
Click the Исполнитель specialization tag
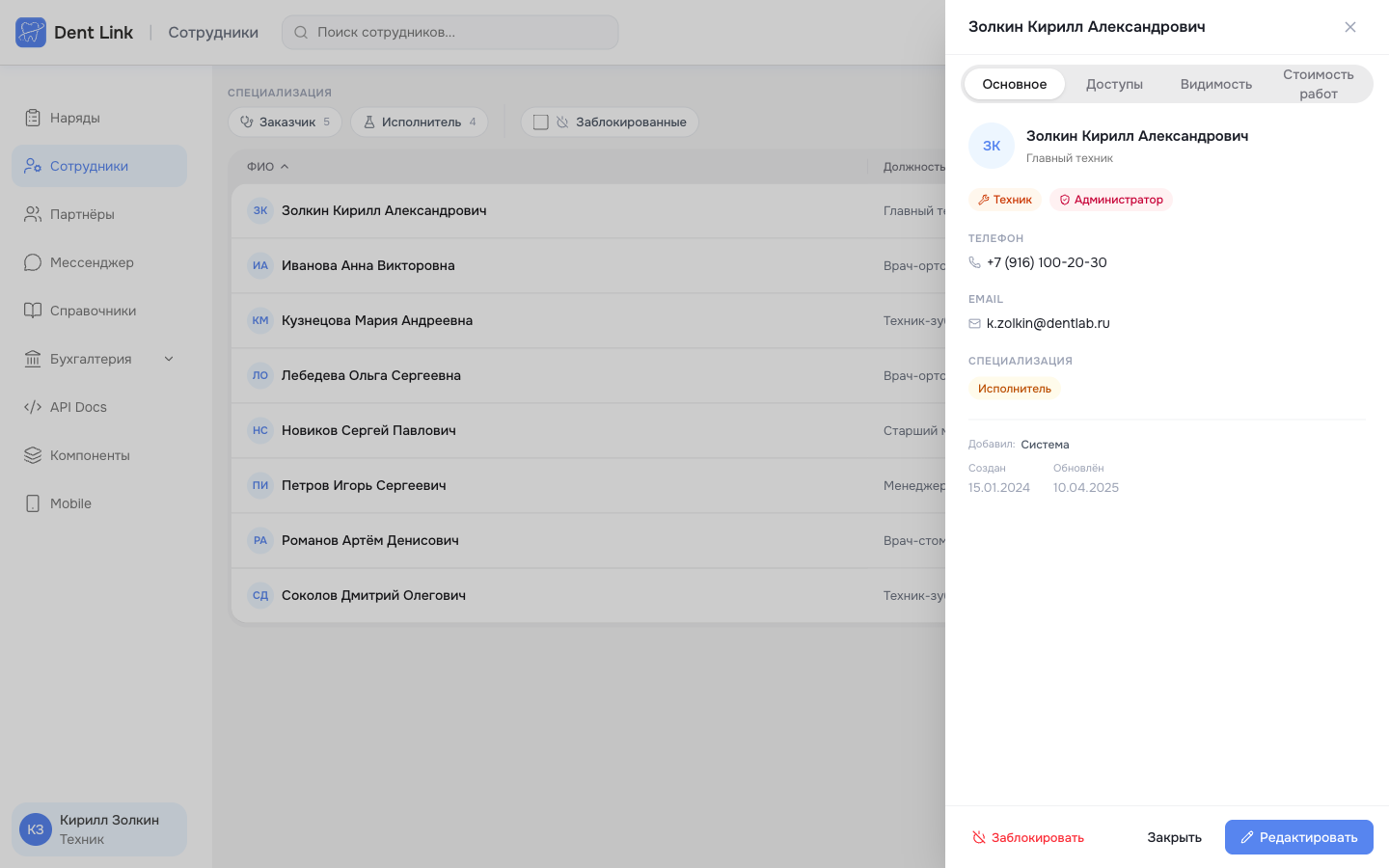pyautogui.click(x=1015, y=389)
